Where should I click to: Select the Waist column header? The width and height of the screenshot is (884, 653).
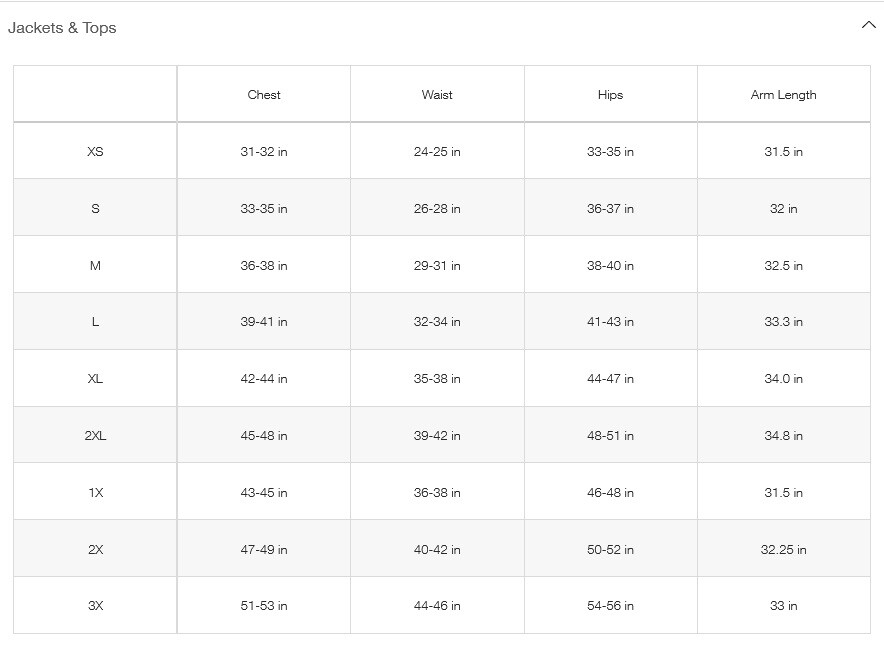tap(437, 95)
